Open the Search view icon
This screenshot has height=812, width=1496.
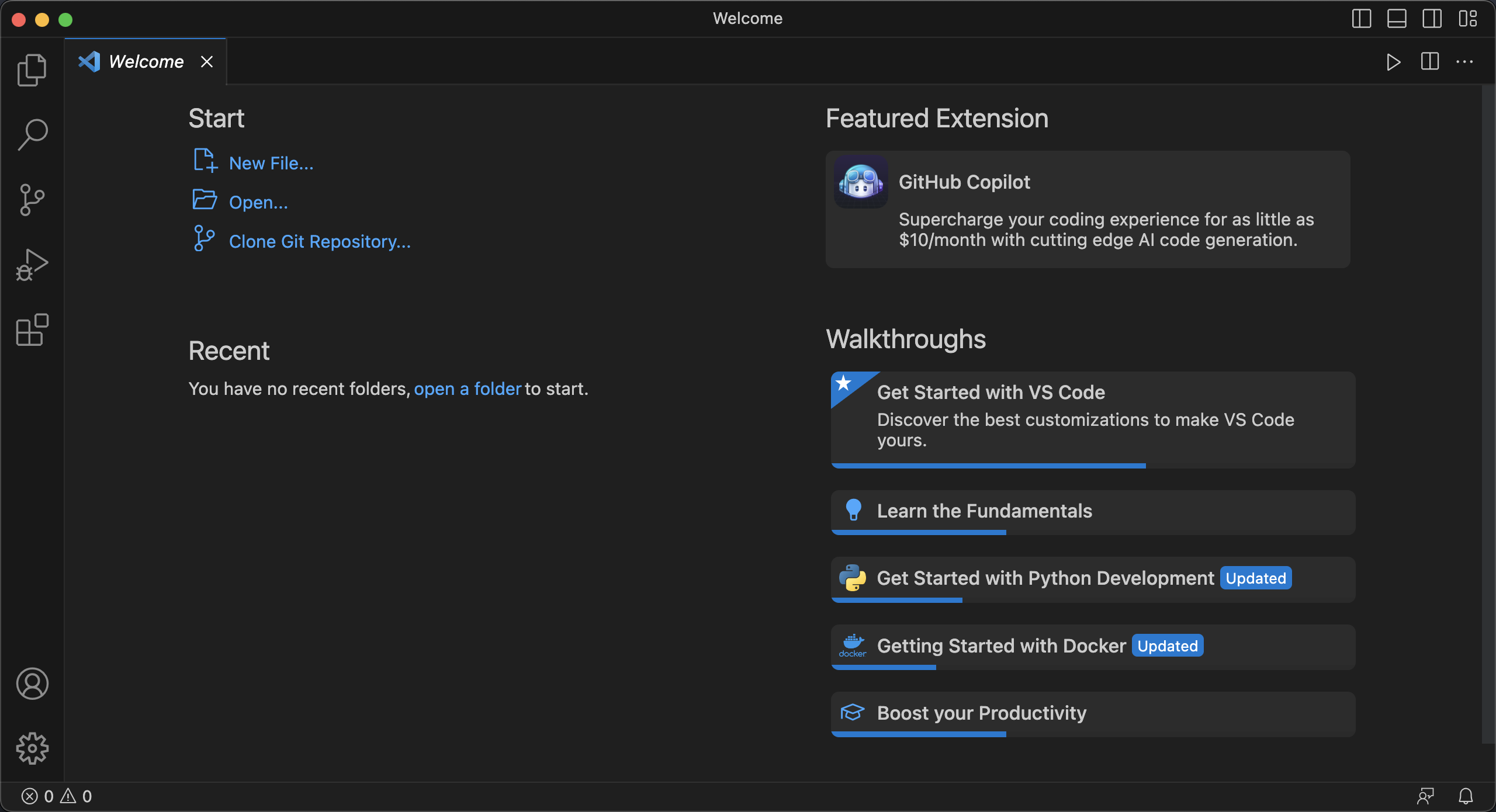click(32, 135)
